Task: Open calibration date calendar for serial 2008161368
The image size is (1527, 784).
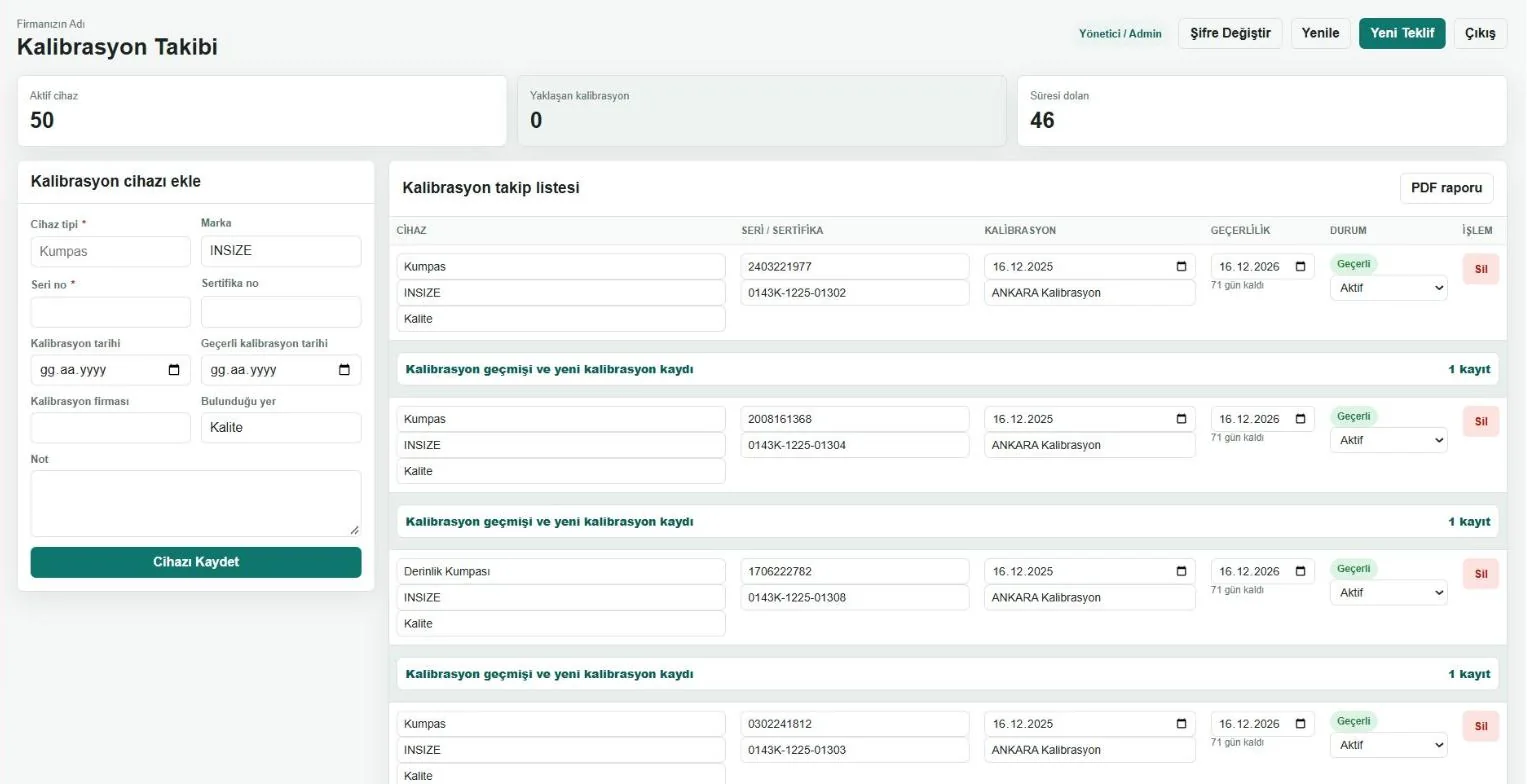Action: (x=1181, y=419)
